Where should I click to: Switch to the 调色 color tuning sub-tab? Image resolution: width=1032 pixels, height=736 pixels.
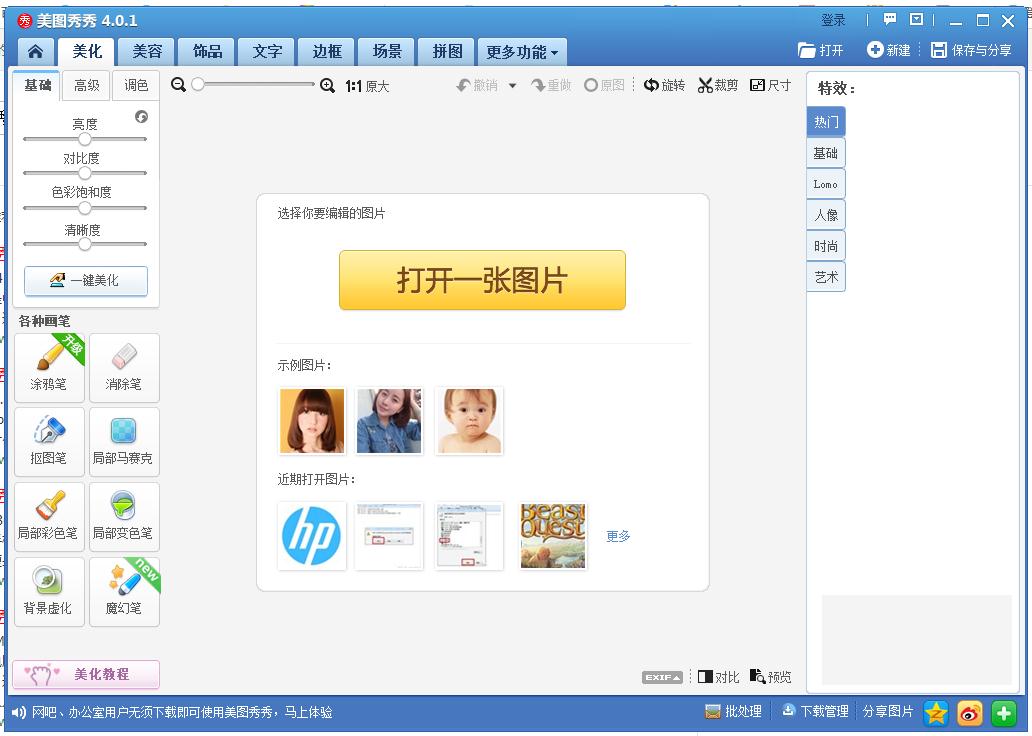click(x=136, y=86)
